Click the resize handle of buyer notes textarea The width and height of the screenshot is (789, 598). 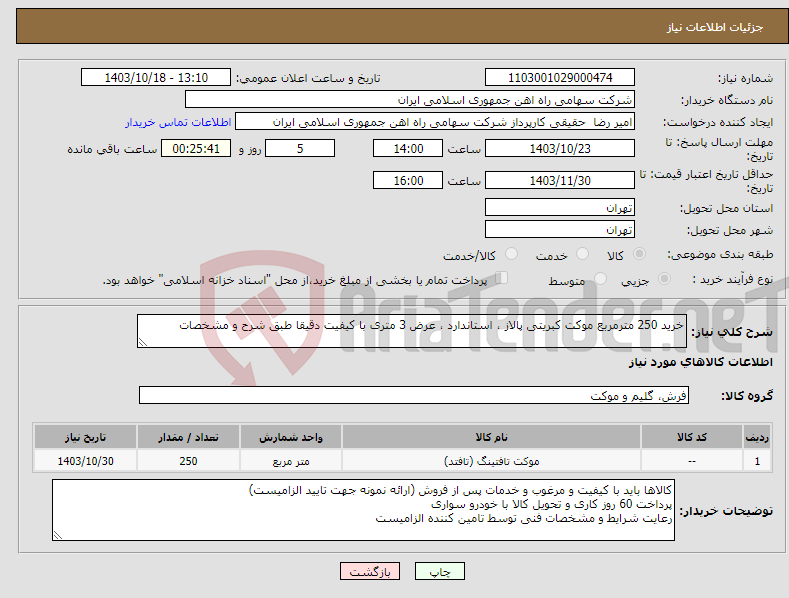point(58,536)
